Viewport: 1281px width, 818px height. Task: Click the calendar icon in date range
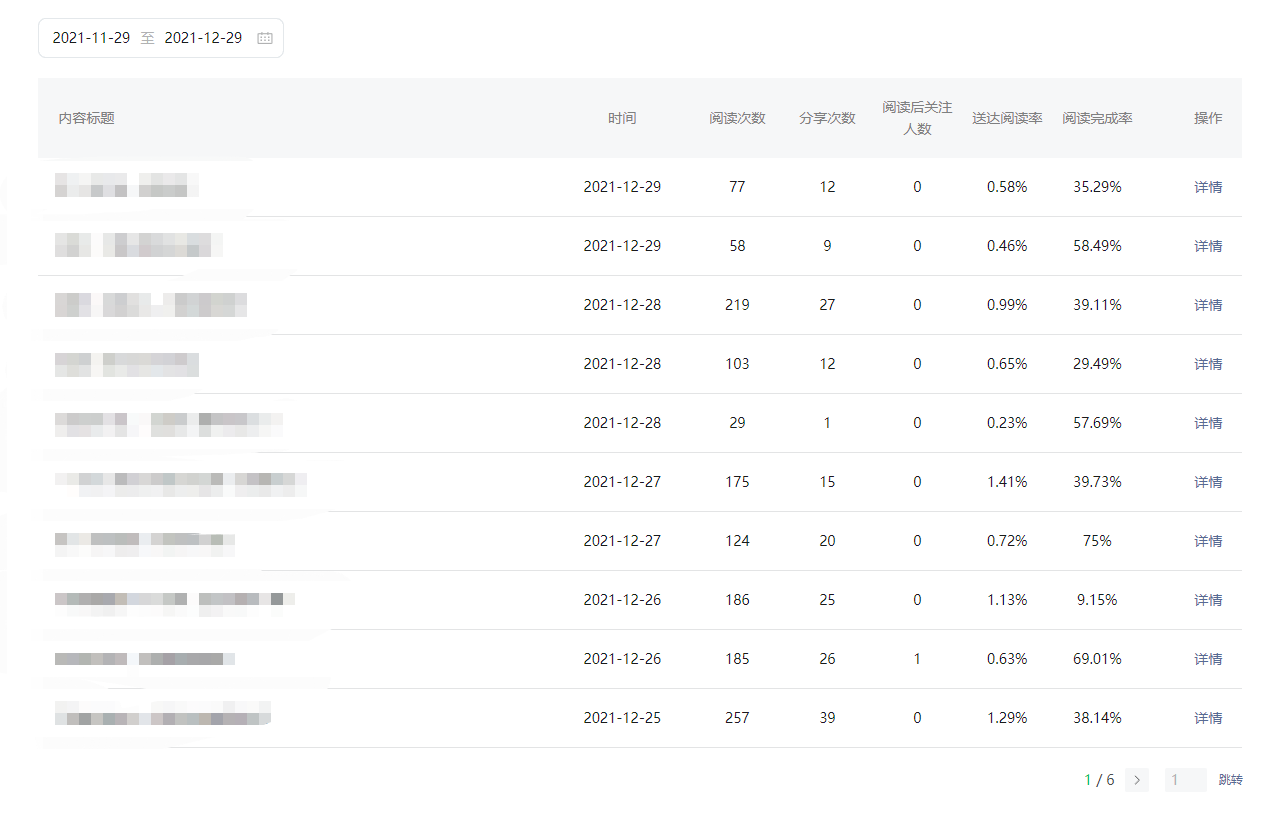pyautogui.click(x=265, y=38)
